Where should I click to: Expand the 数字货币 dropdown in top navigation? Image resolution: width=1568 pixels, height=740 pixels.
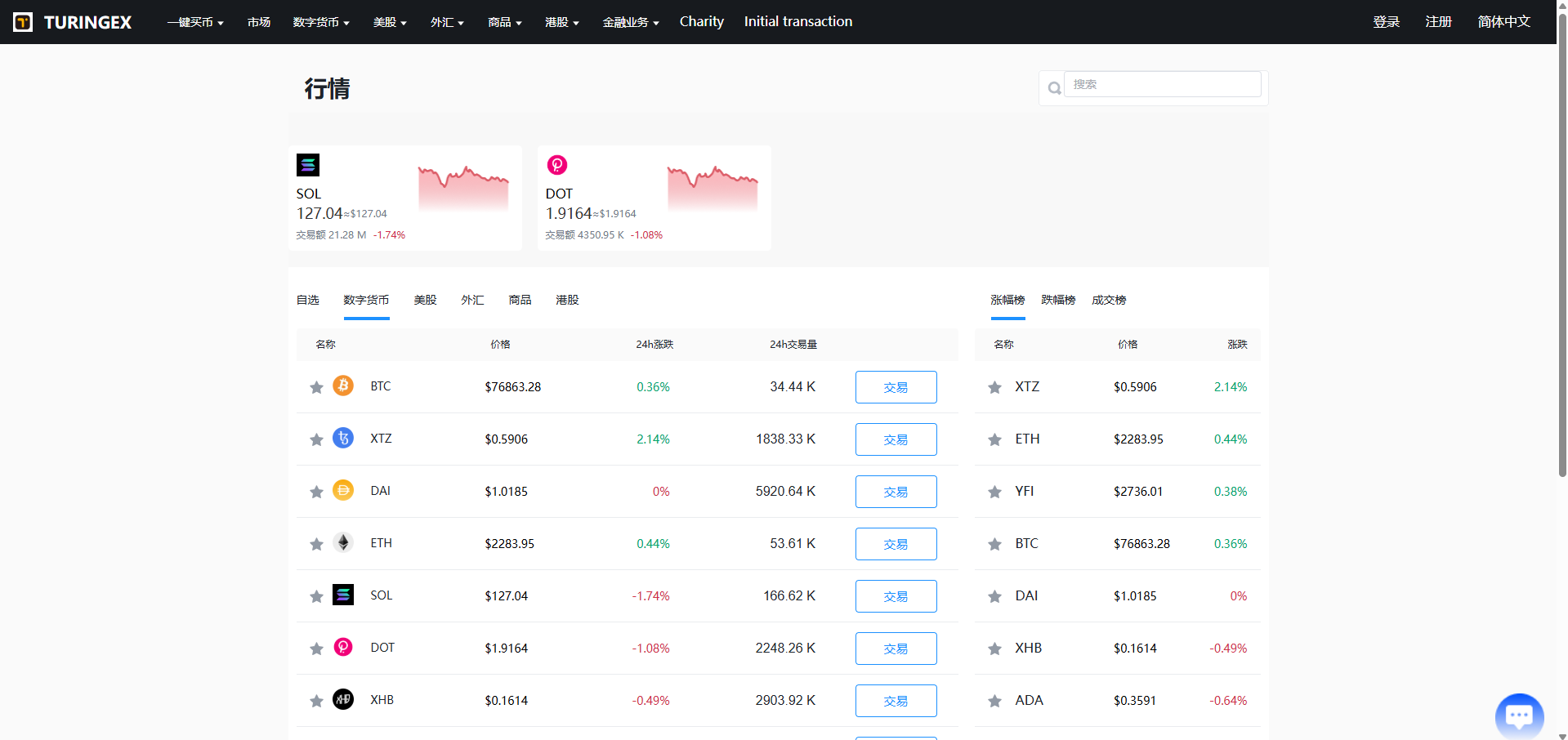pyautogui.click(x=320, y=22)
